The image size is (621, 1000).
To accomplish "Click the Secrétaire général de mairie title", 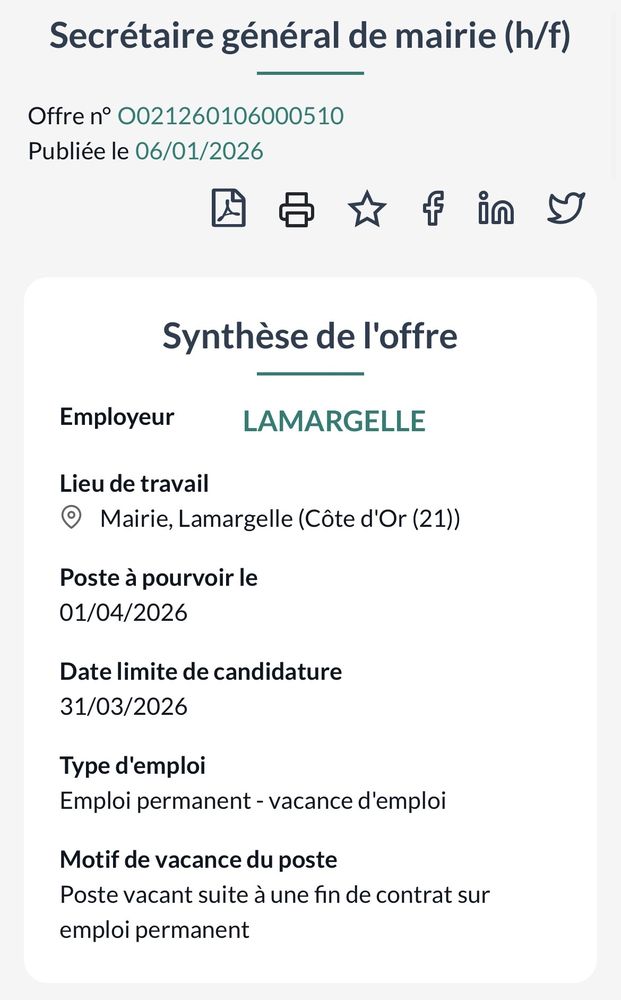I will click(x=310, y=36).
